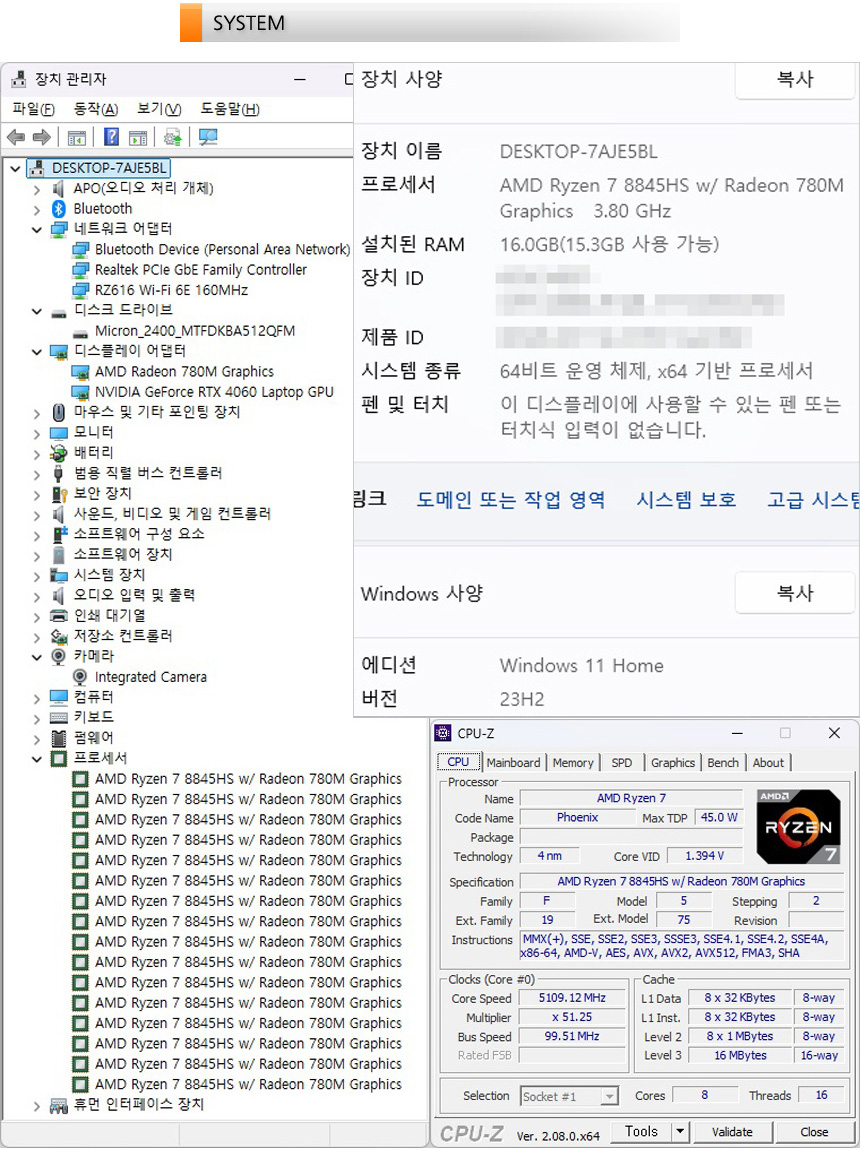Open the 시스템 보호 link
Viewport: 860px width, 1151px height.
(686, 500)
